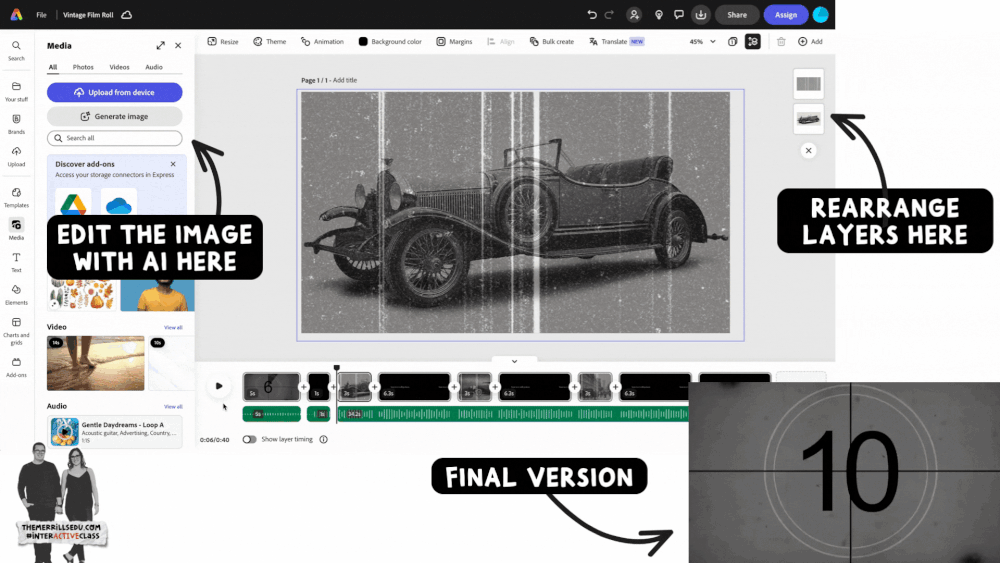Click the info icon beside layer timing
1000x563 pixels.
click(x=323, y=439)
